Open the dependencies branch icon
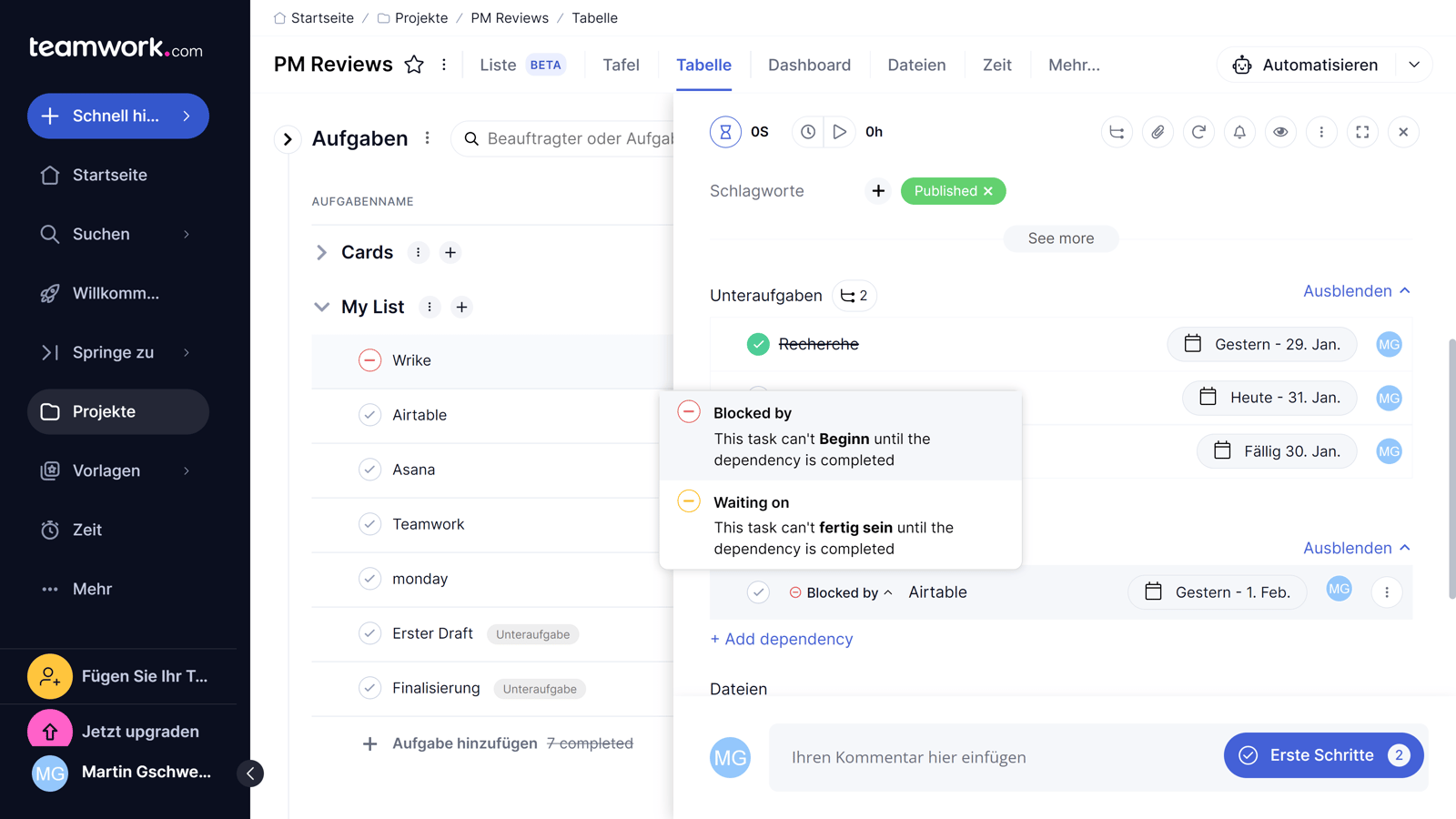Viewport: 1456px width, 819px height. pyautogui.click(x=1117, y=132)
